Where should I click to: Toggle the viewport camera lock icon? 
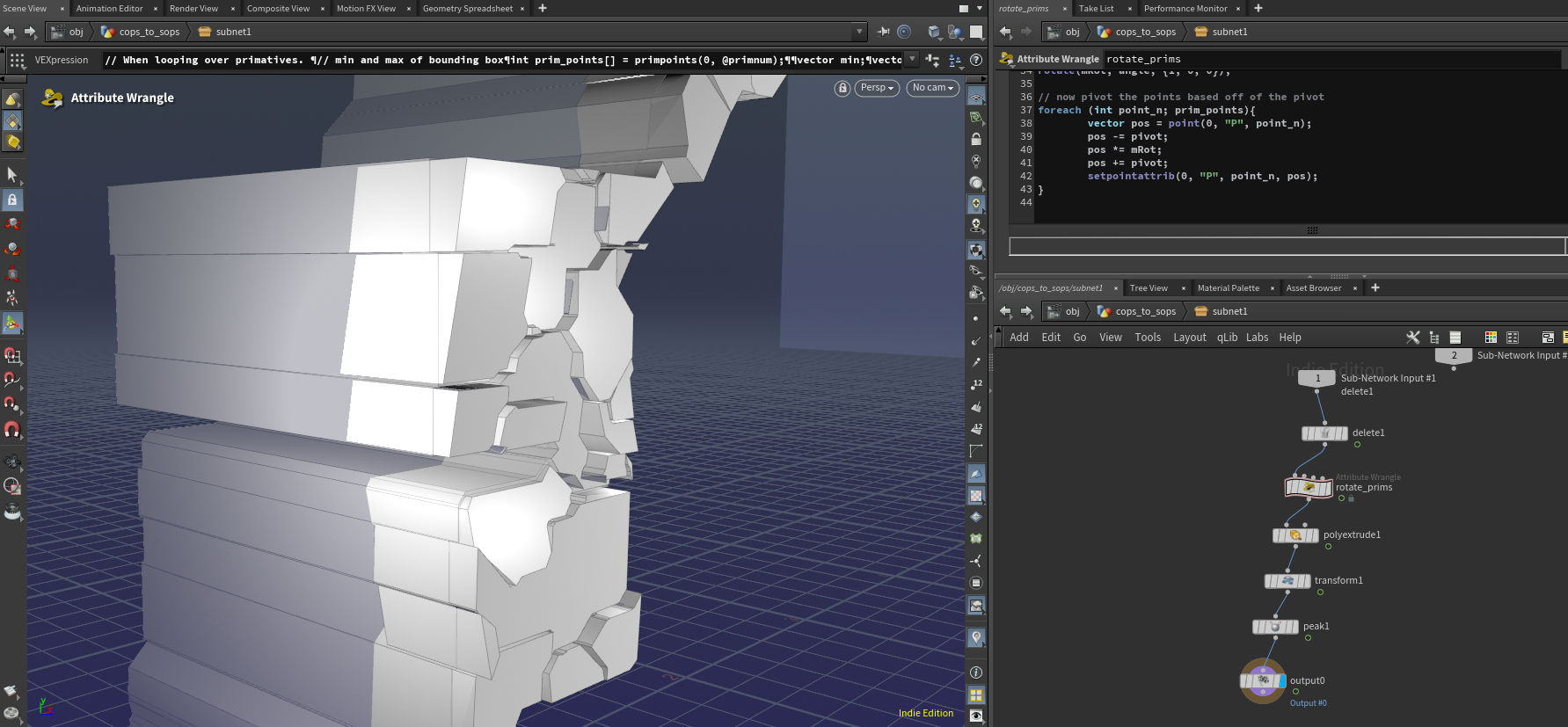(x=842, y=88)
